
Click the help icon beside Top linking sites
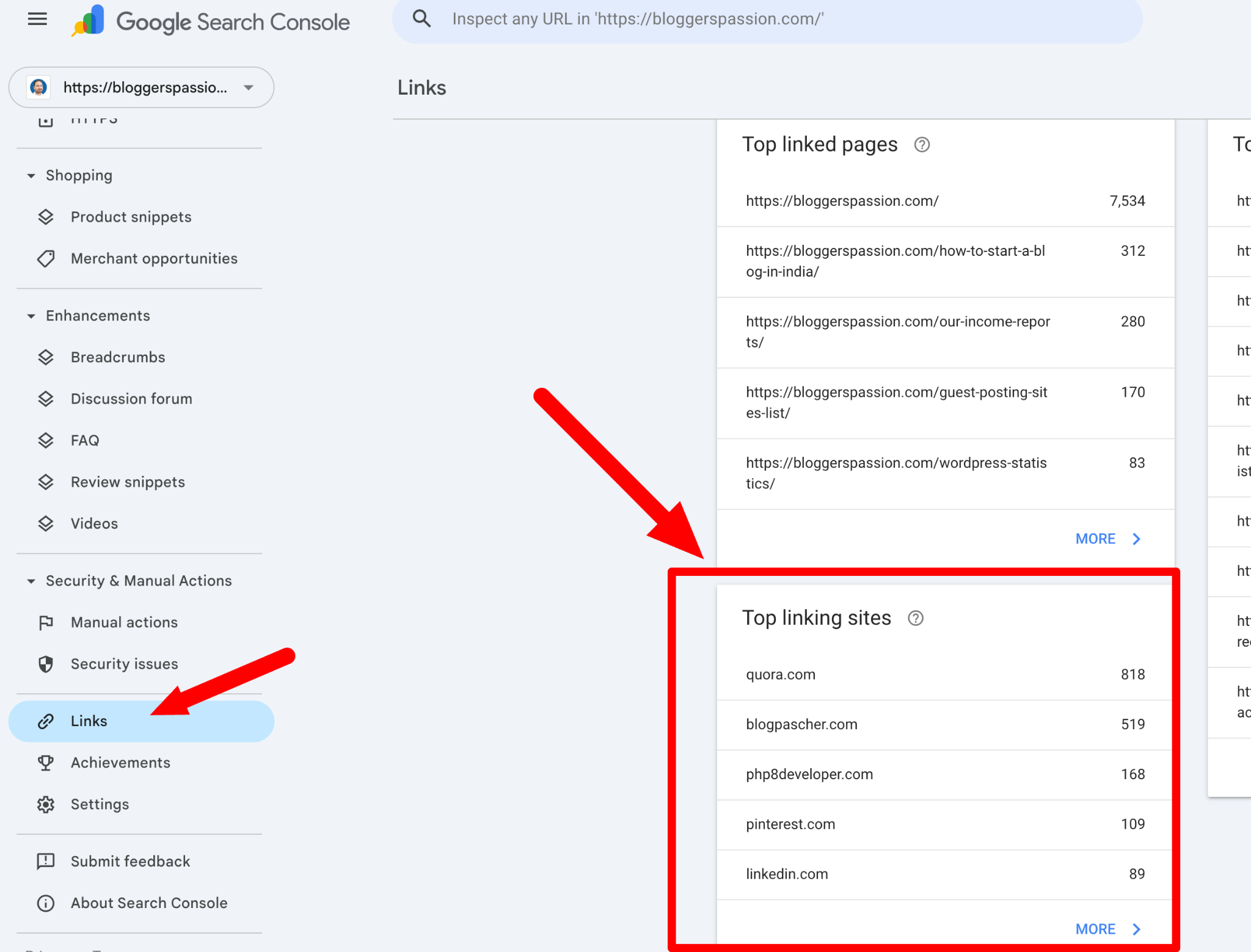(x=915, y=618)
